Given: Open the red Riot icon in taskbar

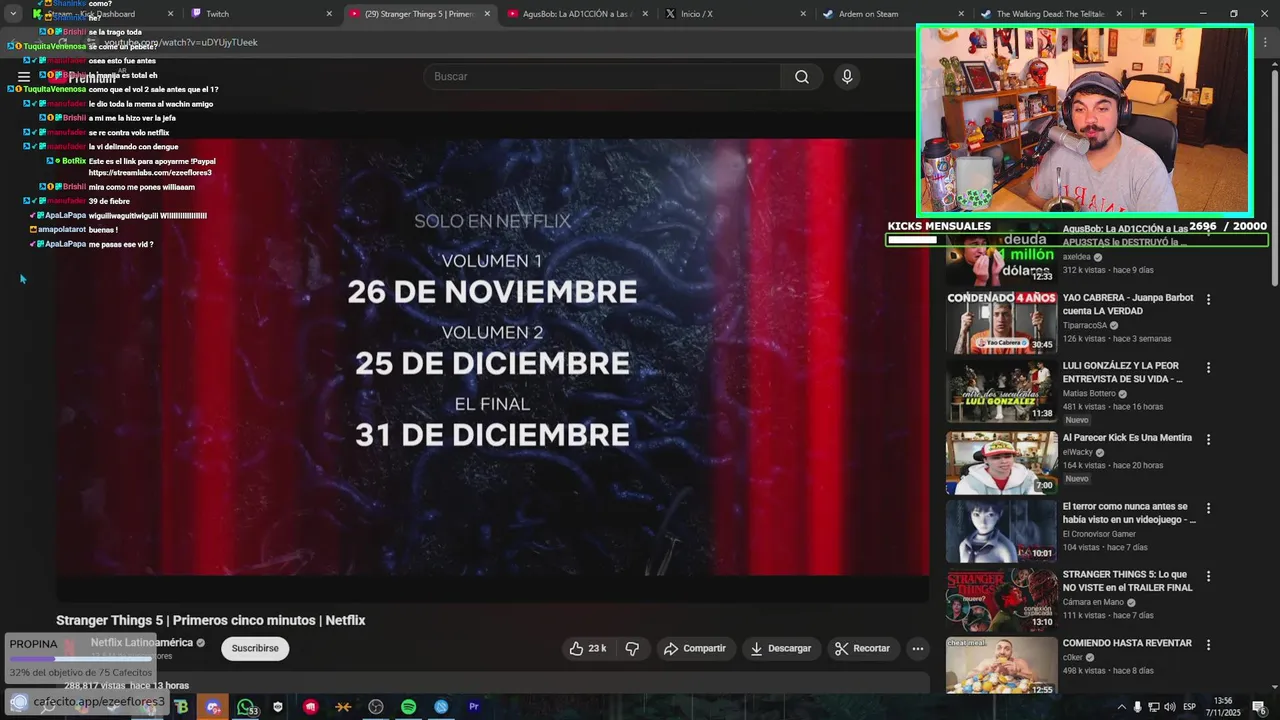Looking at the screenshot, I should pyautogui.click(x=311, y=707).
